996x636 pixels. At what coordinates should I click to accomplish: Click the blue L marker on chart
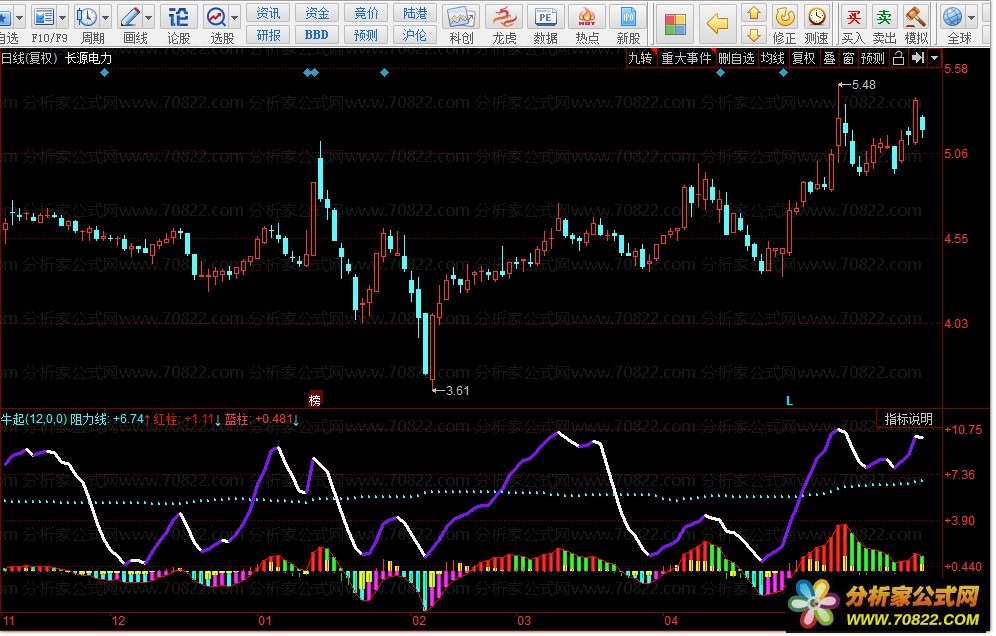click(x=790, y=401)
